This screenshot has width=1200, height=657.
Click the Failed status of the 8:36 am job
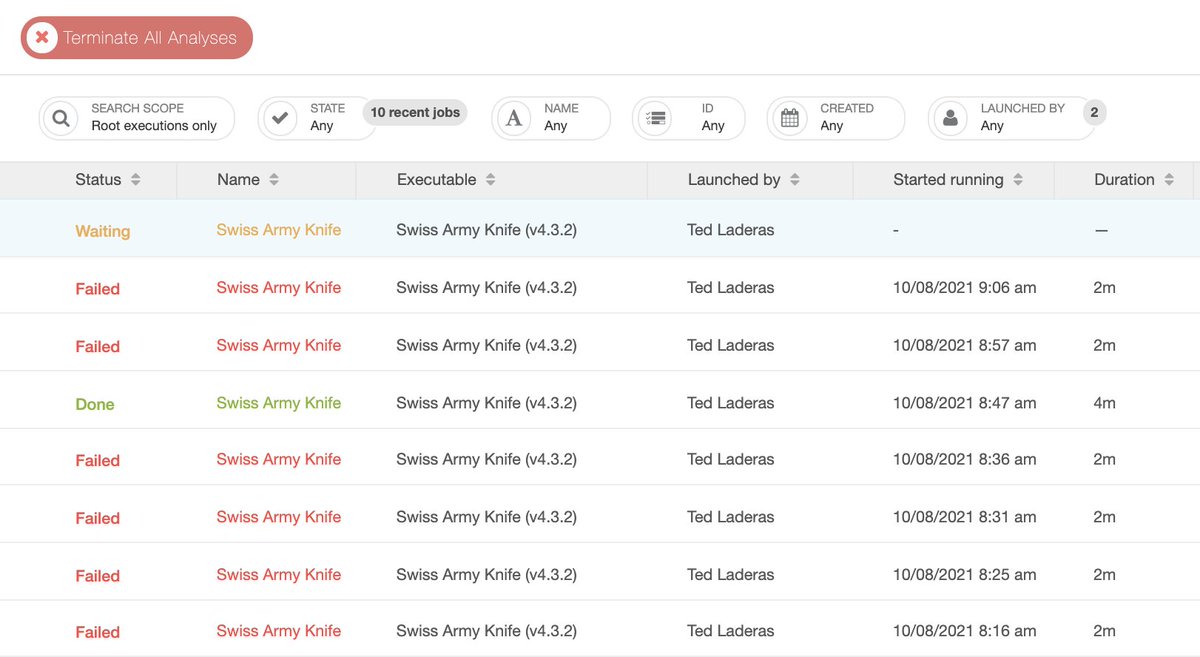(98, 461)
